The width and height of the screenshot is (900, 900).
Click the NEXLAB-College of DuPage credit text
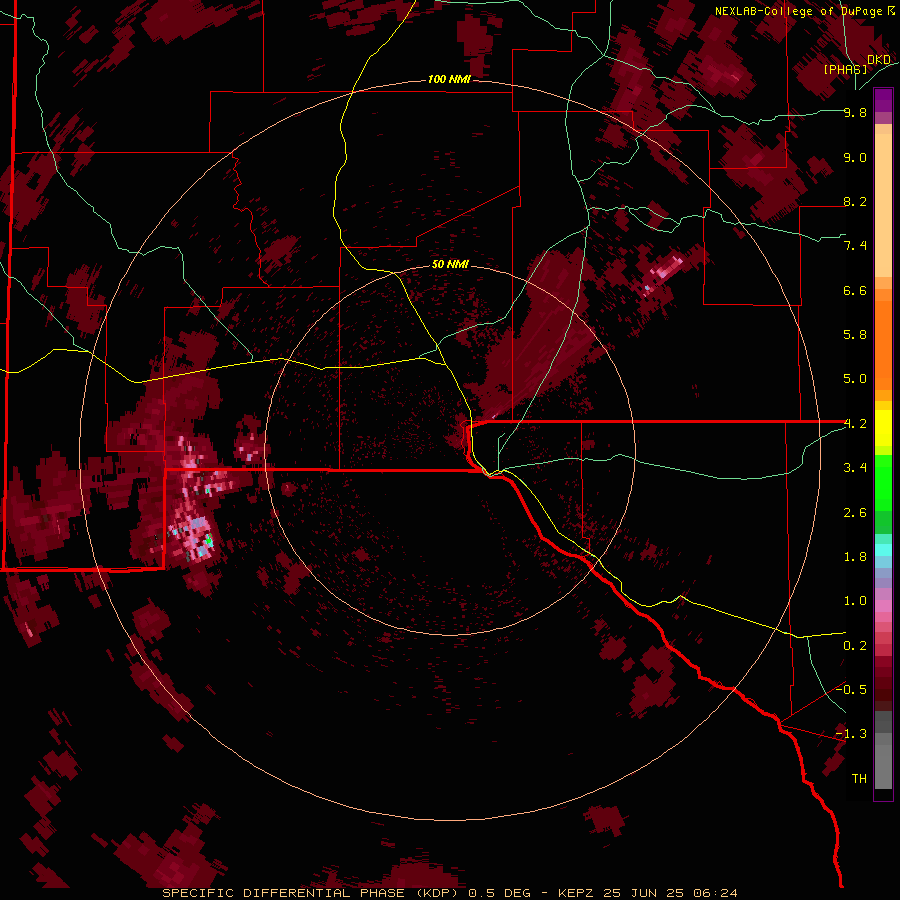[x=800, y=11]
